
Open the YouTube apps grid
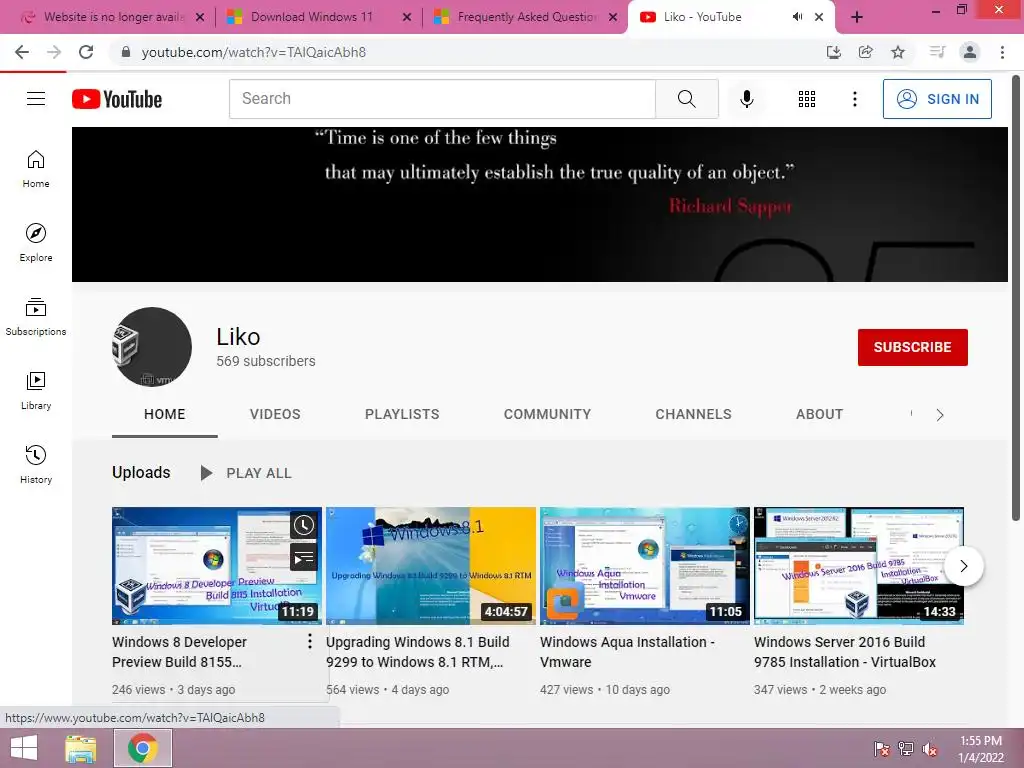tap(807, 99)
